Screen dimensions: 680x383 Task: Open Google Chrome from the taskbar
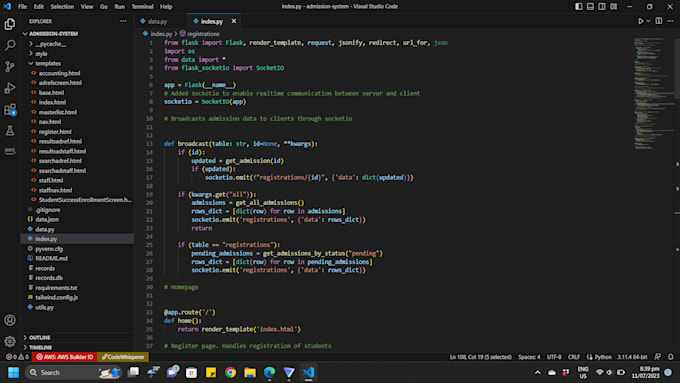pos(230,373)
